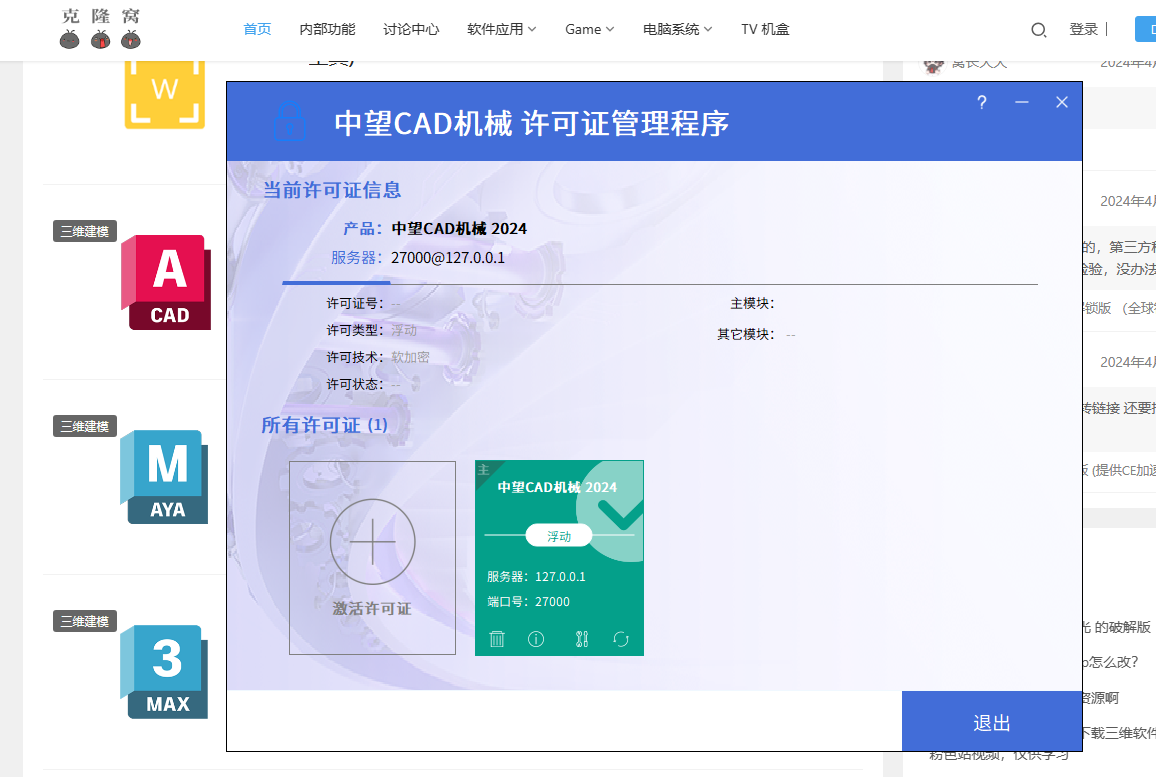Image resolution: width=1156 pixels, height=777 pixels.
Task: Delete the 中望CAD机械 2024 license via trash icon
Action: [497, 639]
